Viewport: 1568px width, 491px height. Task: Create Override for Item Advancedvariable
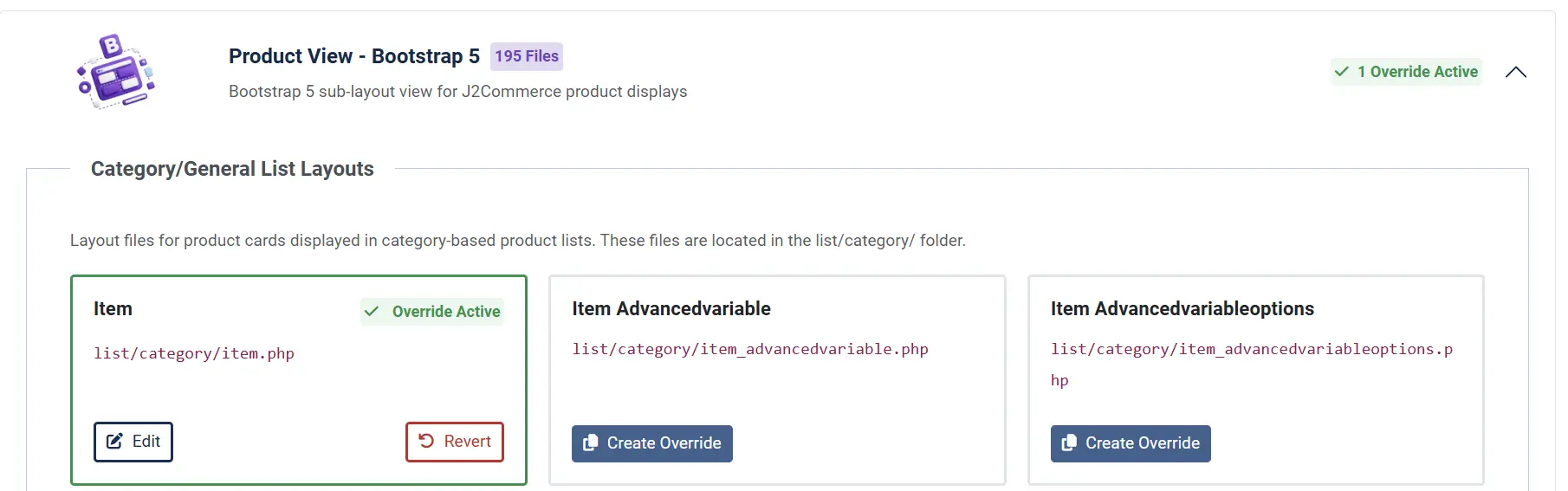pyautogui.click(x=652, y=443)
